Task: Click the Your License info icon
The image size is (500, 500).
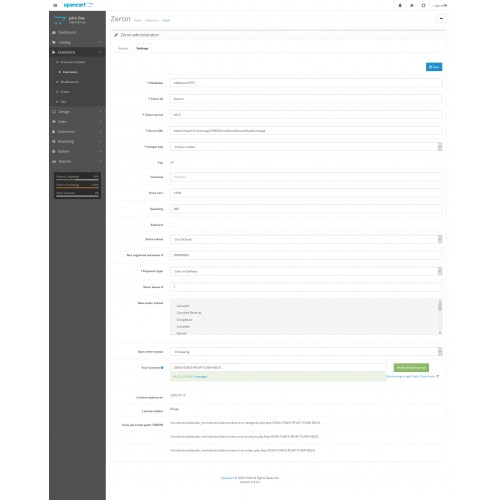Action: tap(162, 368)
